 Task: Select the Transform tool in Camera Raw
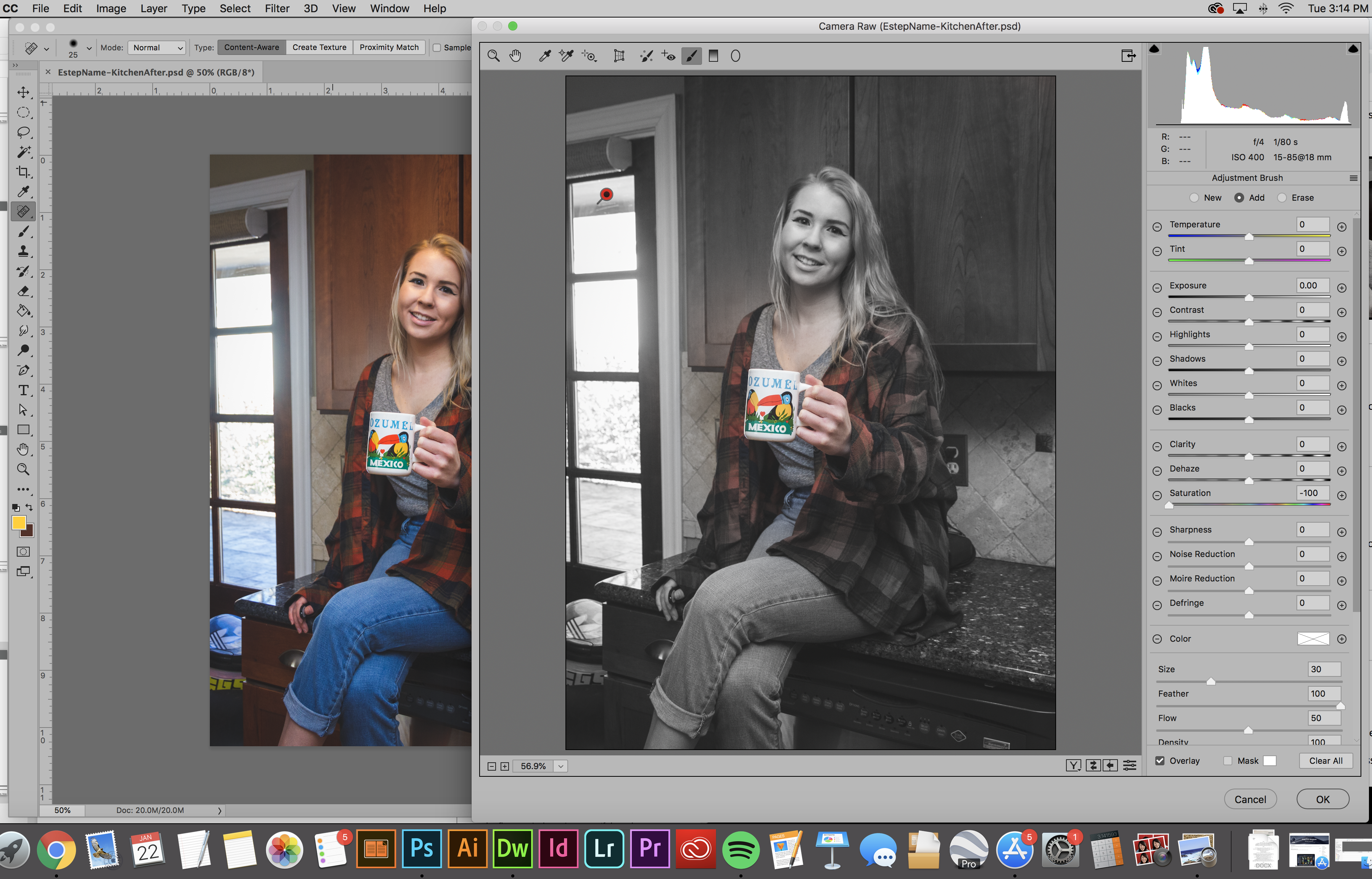[x=618, y=56]
